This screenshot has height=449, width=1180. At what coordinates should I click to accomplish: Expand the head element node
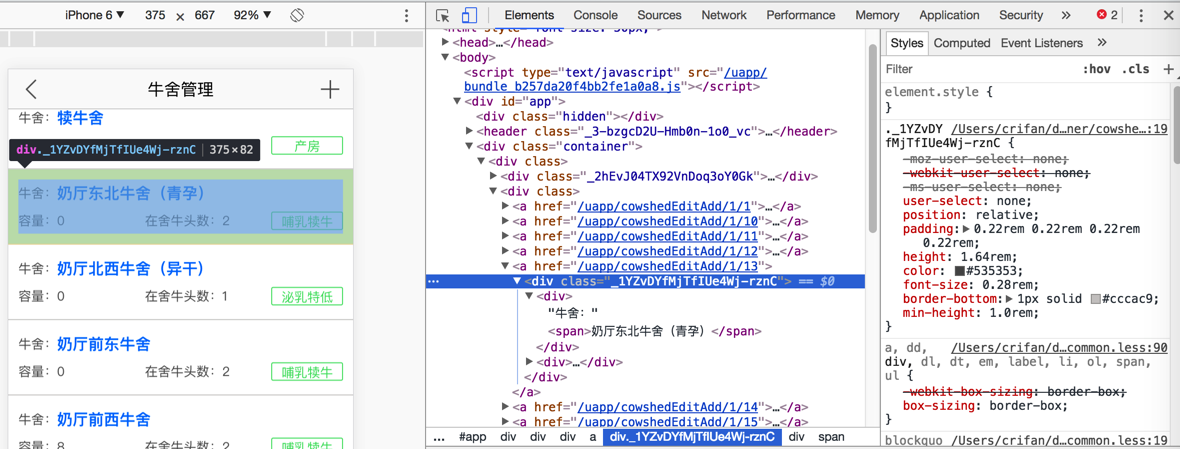click(x=446, y=43)
